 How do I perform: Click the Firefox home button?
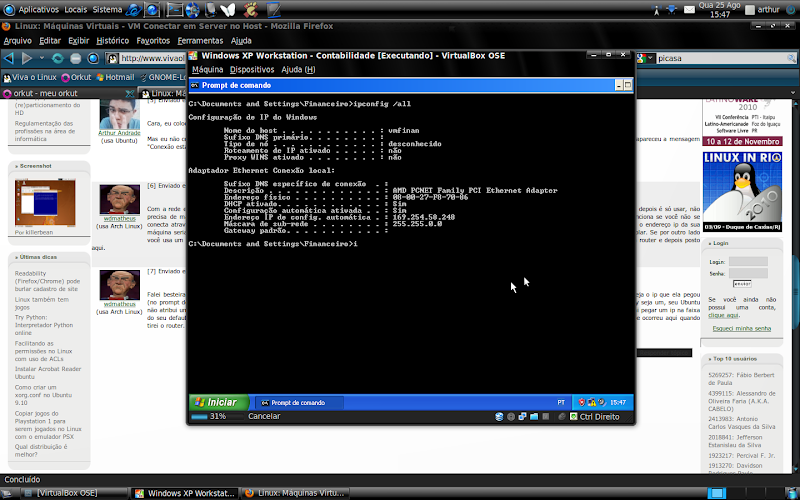click(x=93, y=58)
